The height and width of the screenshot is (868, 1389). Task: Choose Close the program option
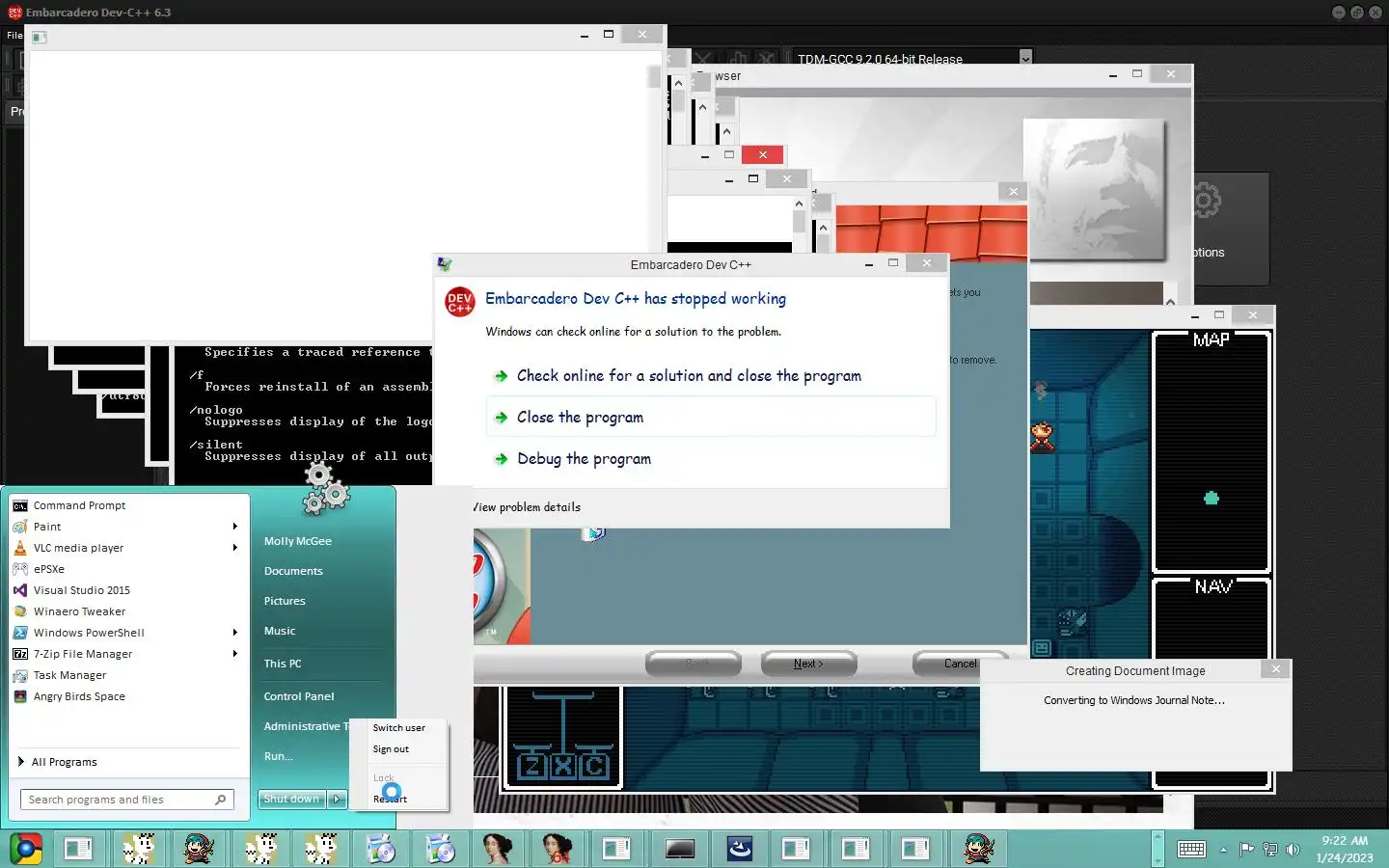click(711, 417)
